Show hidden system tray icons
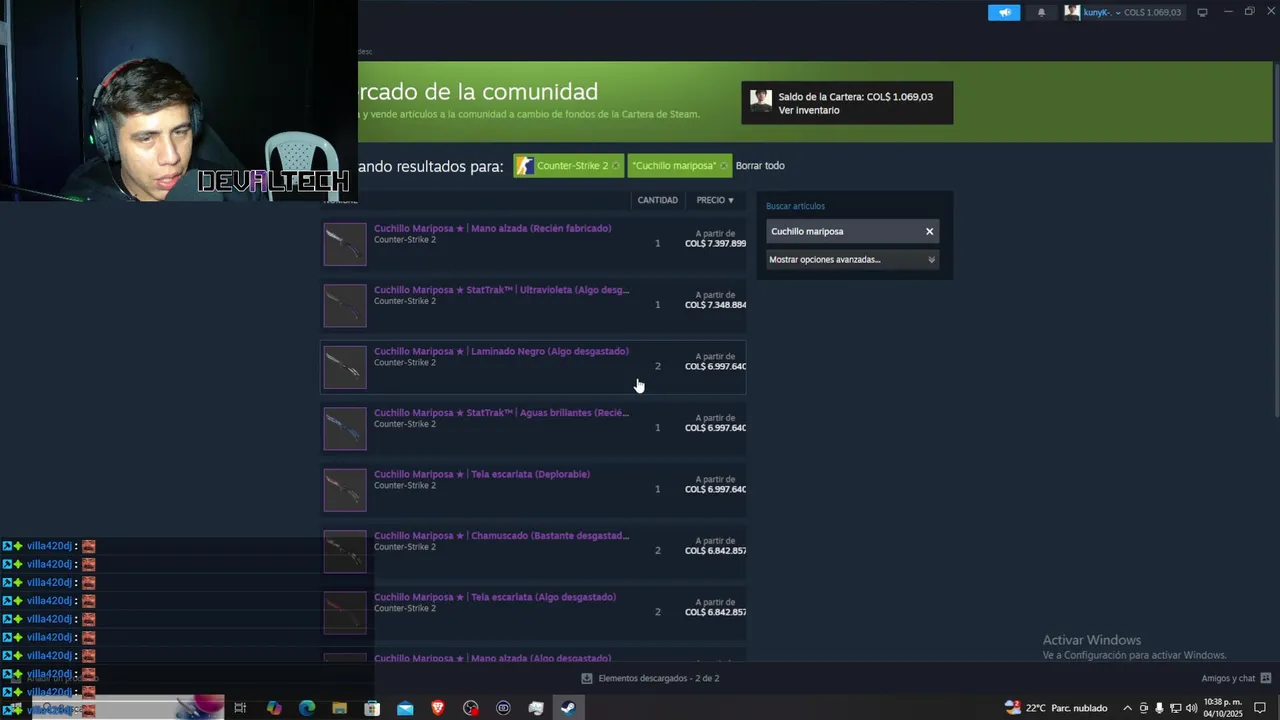Screen dimensions: 1280x720 (1128, 708)
